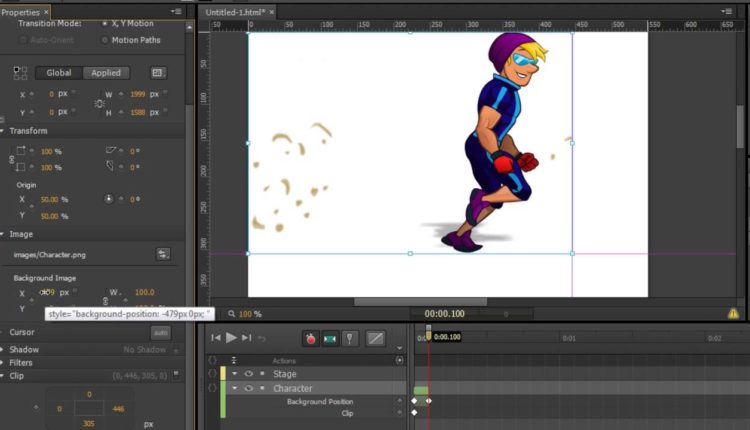Collapse the Character layer triangle
This screenshot has width=750, height=430.
pos(234,388)
